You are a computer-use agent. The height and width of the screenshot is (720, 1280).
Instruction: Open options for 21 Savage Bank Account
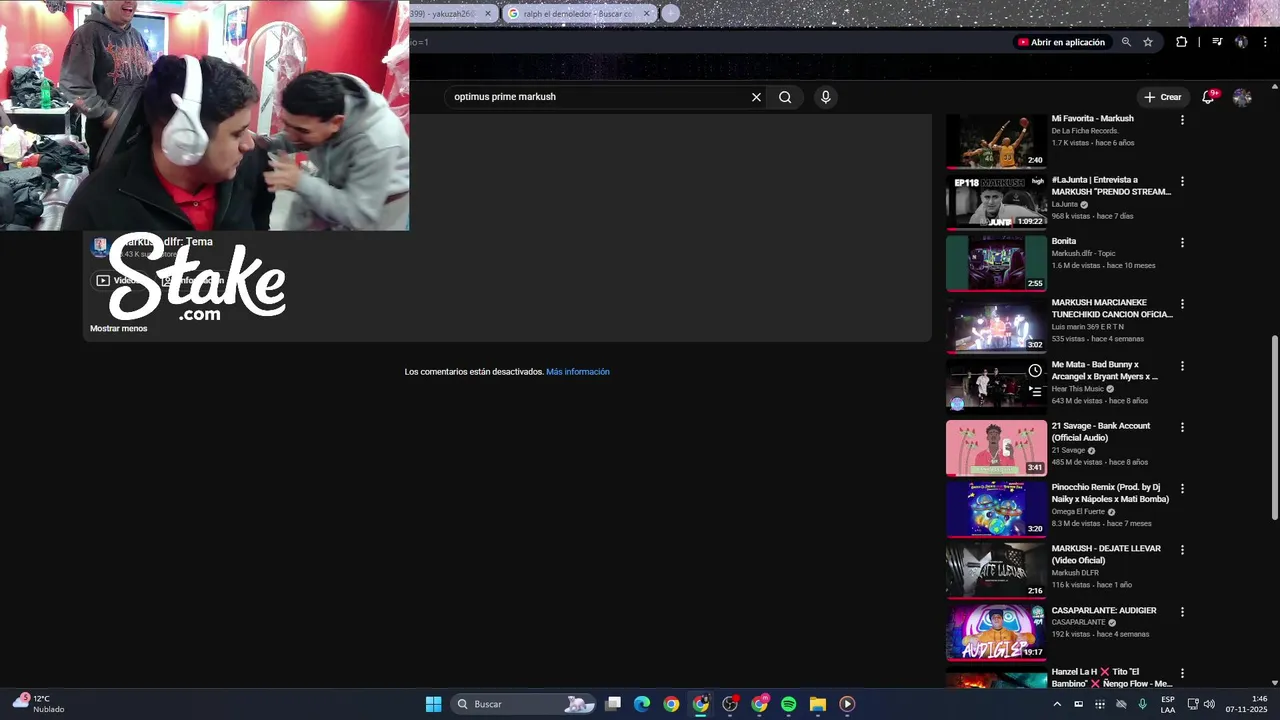(1182, 427)
